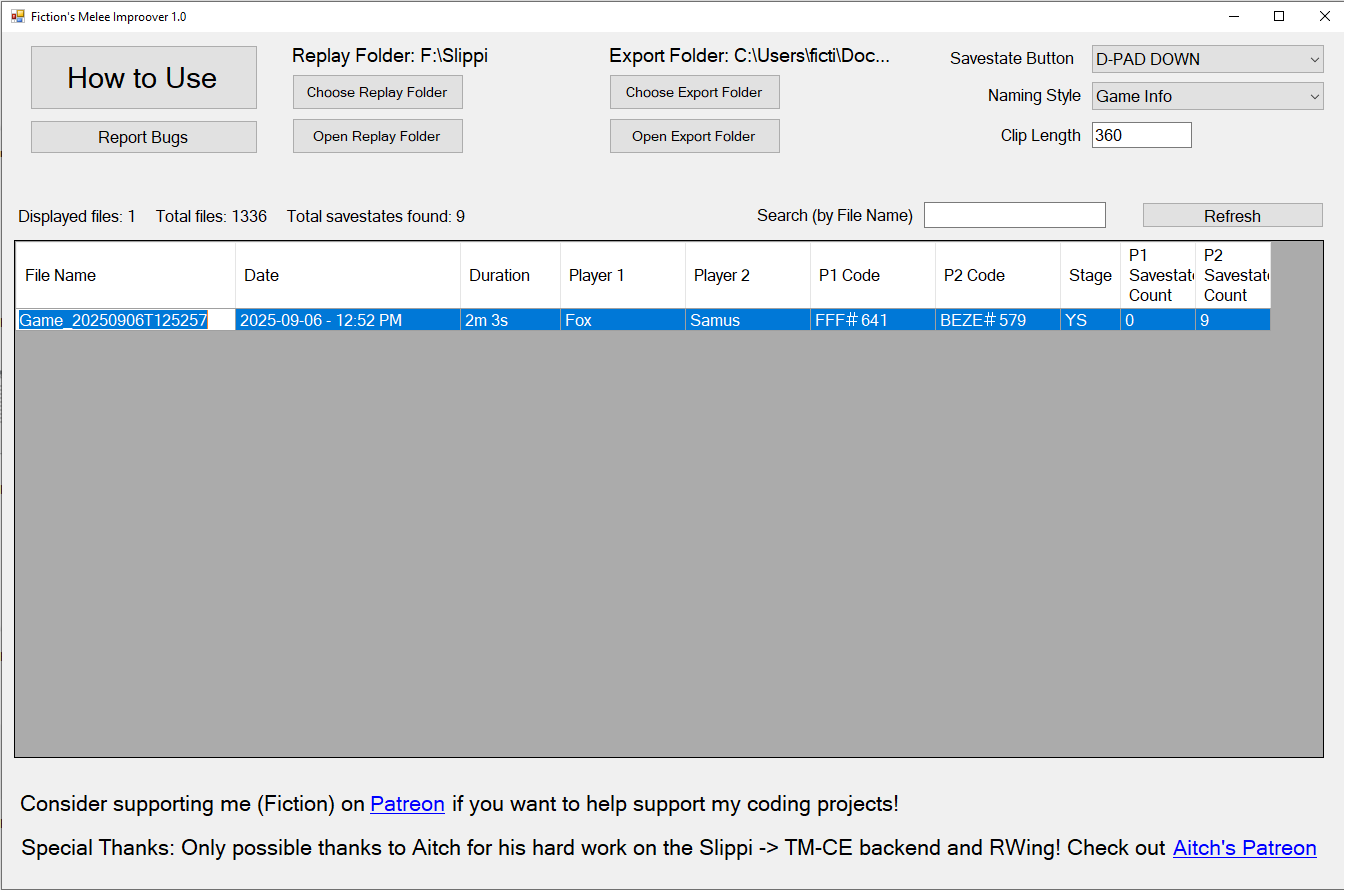This screenshot has height=890, width=1346.
Task: Click the app icon in title bar
Action: click(17, 16)
